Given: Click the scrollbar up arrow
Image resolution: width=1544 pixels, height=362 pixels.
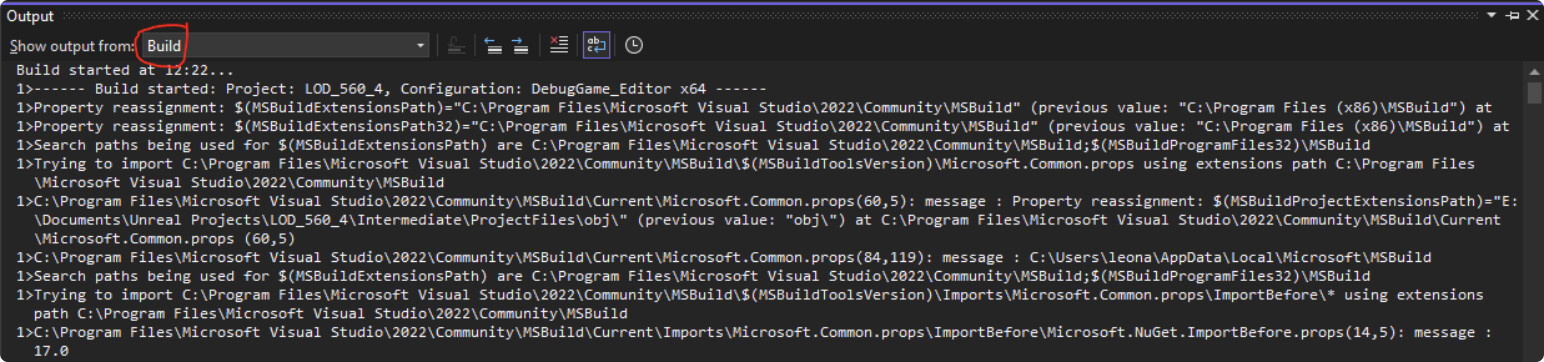Looking at the screenshot, I should click(x=1534, y=71).
